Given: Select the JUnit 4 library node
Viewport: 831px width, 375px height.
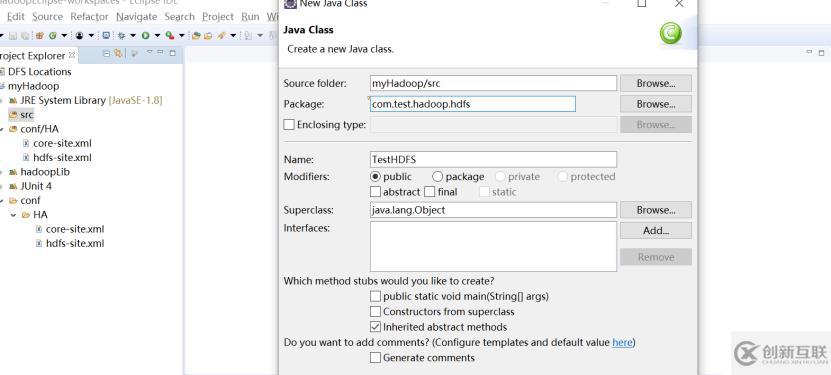Looking at the screenshot, I should click(36, 186).
